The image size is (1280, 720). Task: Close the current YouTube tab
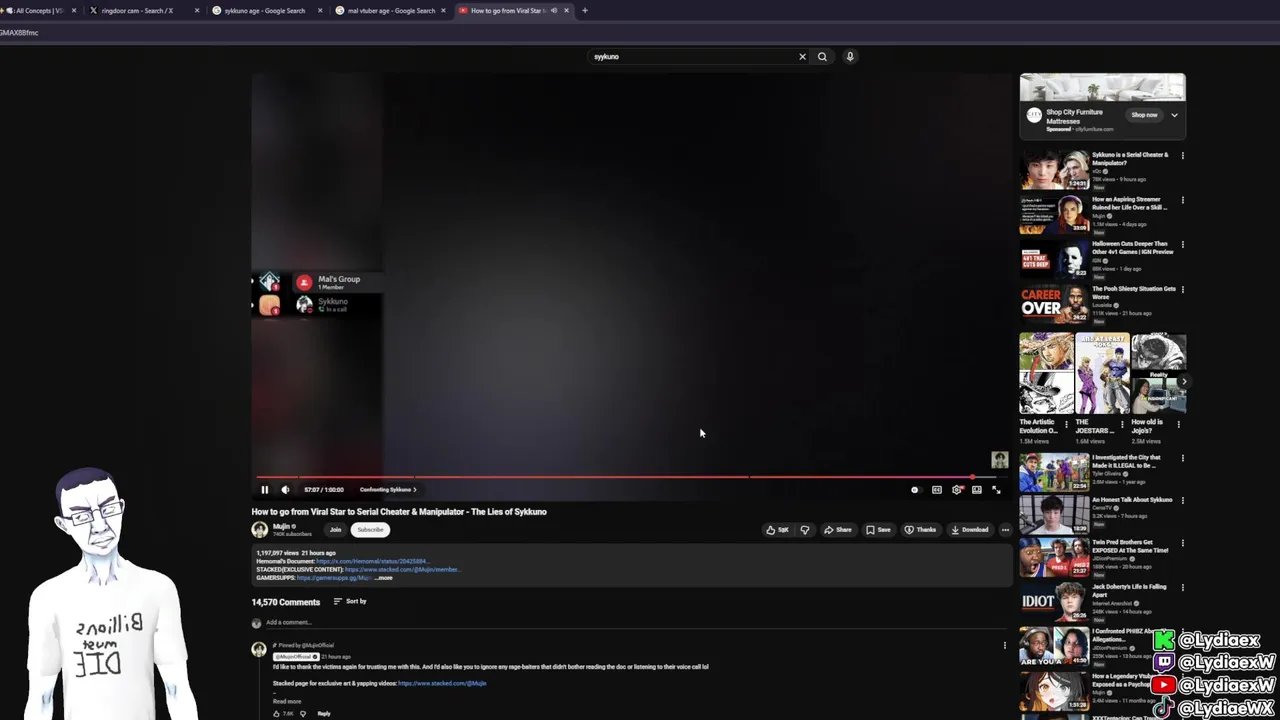(567, 11)
